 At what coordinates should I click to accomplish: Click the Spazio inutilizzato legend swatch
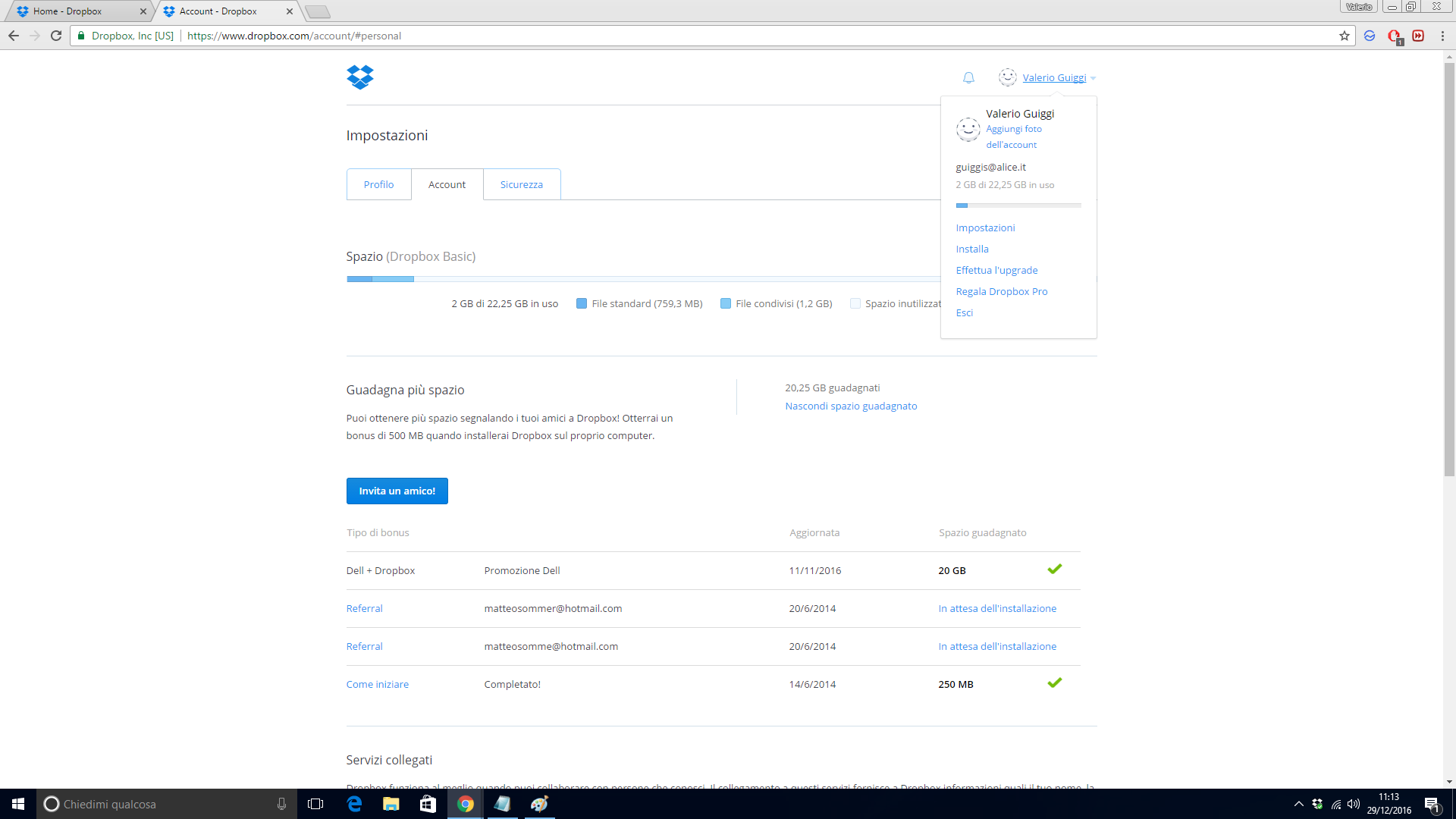(855, 303)
